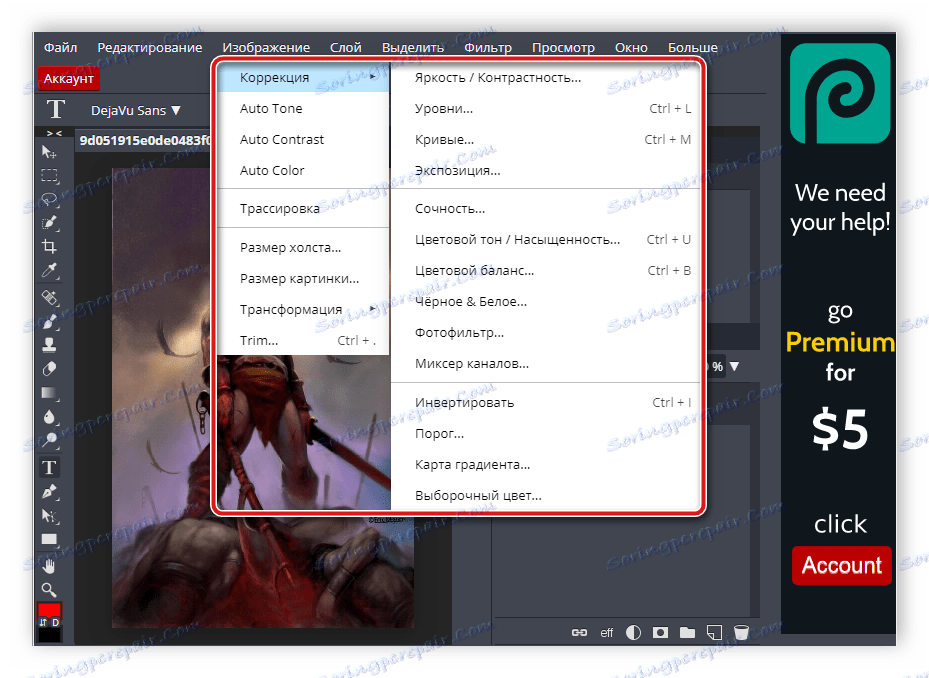Select the Eraser tool
This screenshot has height=678, width=929.
pos(49,369)
